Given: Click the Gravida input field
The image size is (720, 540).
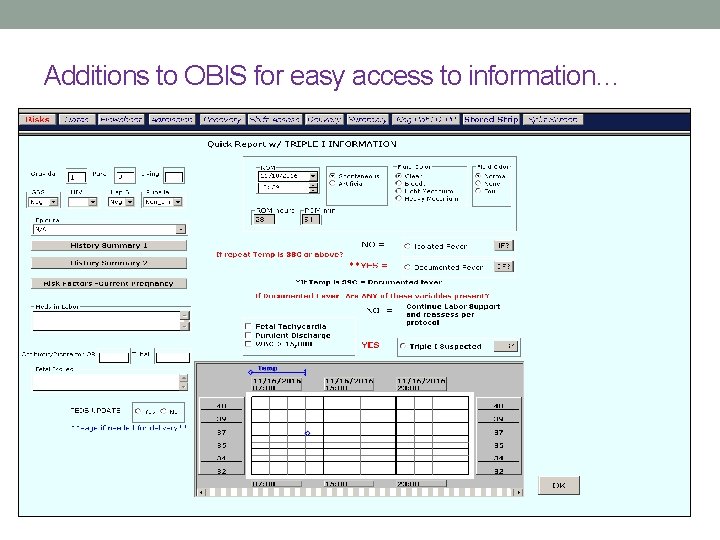Looking at the screenshot, I should pyautogui.click(x=76, y=176).
